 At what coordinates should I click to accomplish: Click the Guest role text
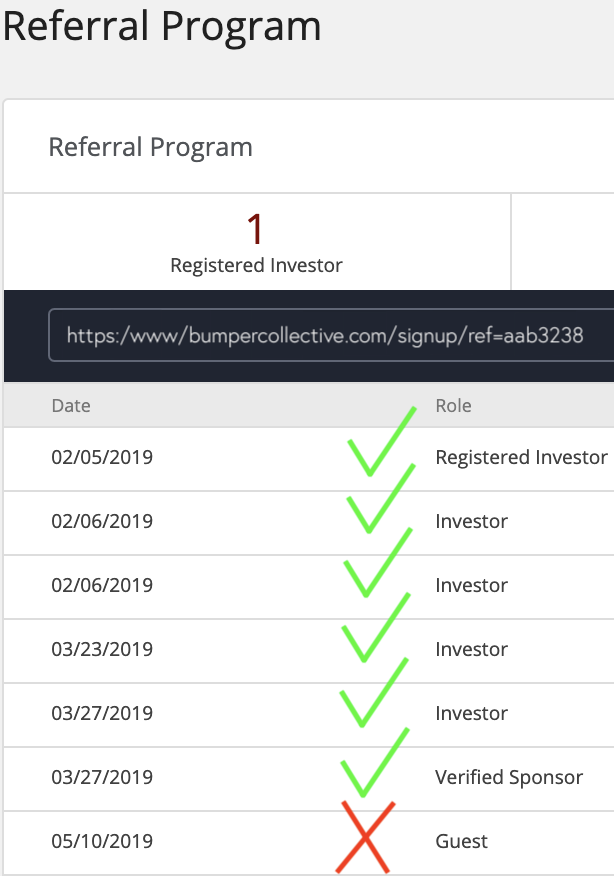[x=461, y=841]
